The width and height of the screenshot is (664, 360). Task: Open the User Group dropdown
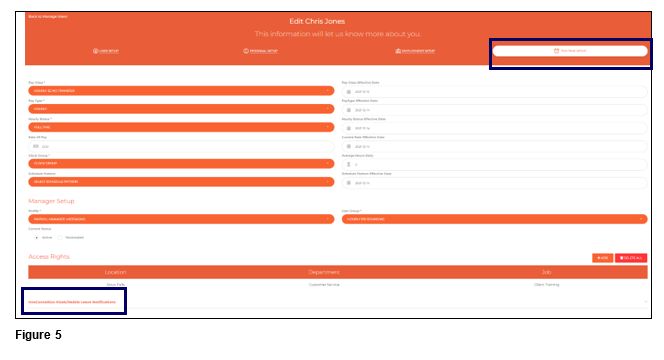coord(495,219)
